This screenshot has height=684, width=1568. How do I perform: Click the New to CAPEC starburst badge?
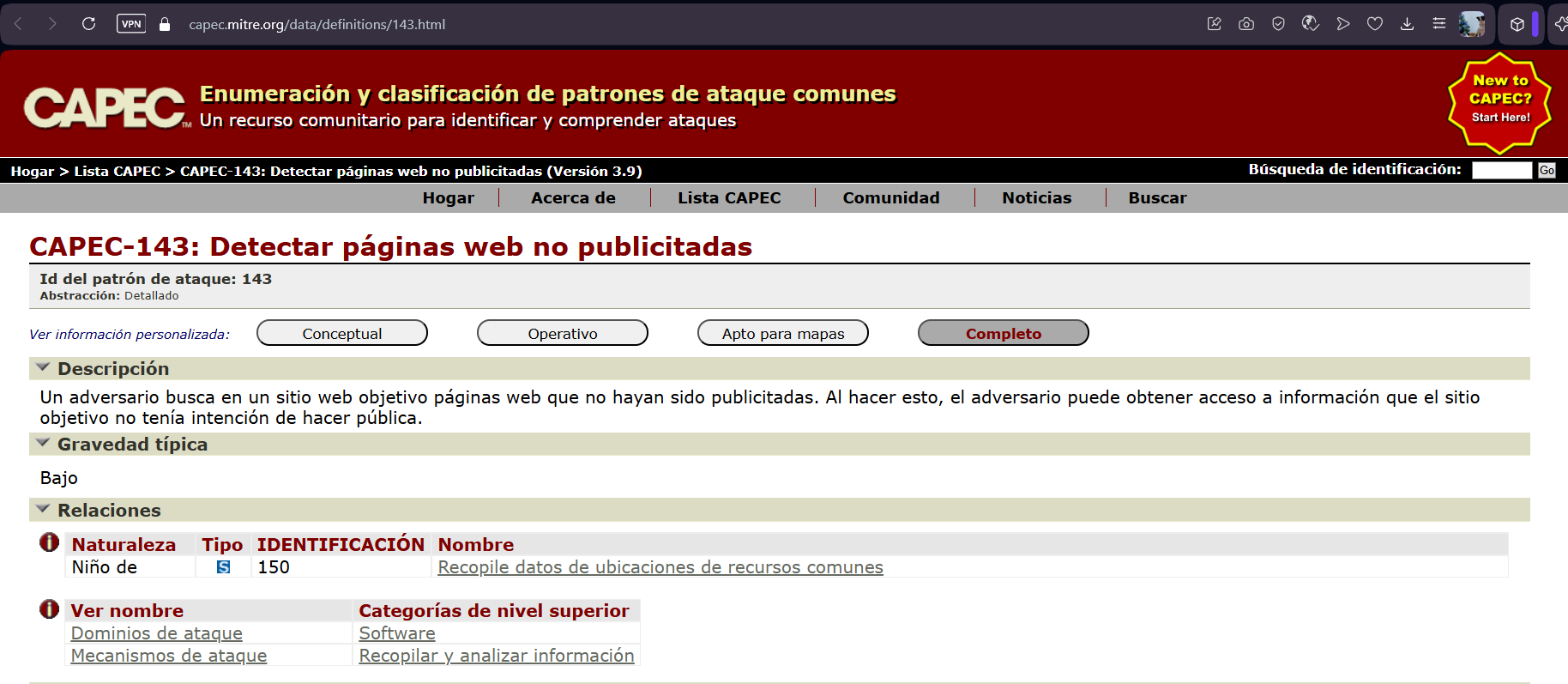(x=1500, y=103)
